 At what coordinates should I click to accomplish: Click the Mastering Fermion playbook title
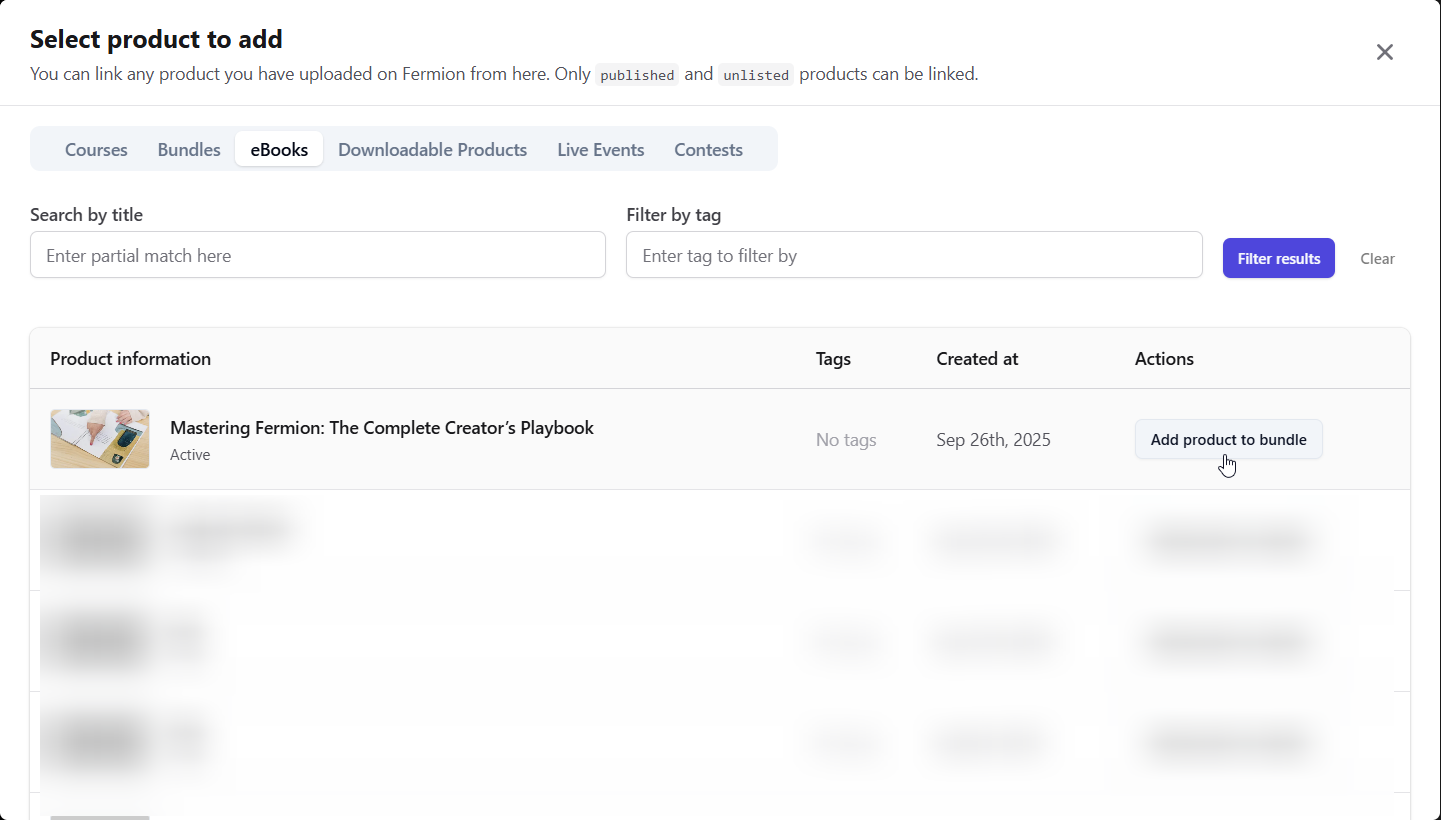pyautogui.click(x=381, y=428)
